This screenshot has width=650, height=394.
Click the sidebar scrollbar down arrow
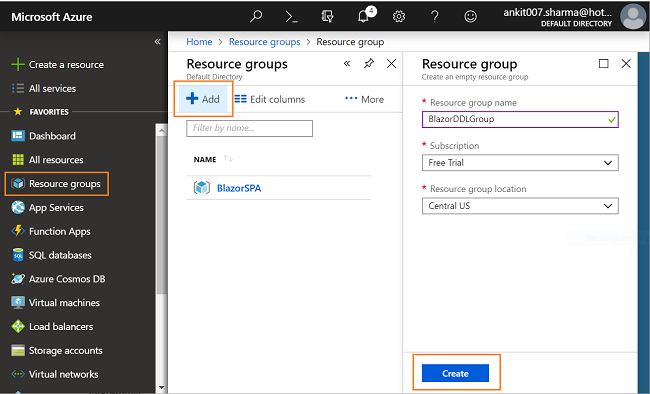coord(162,388)
